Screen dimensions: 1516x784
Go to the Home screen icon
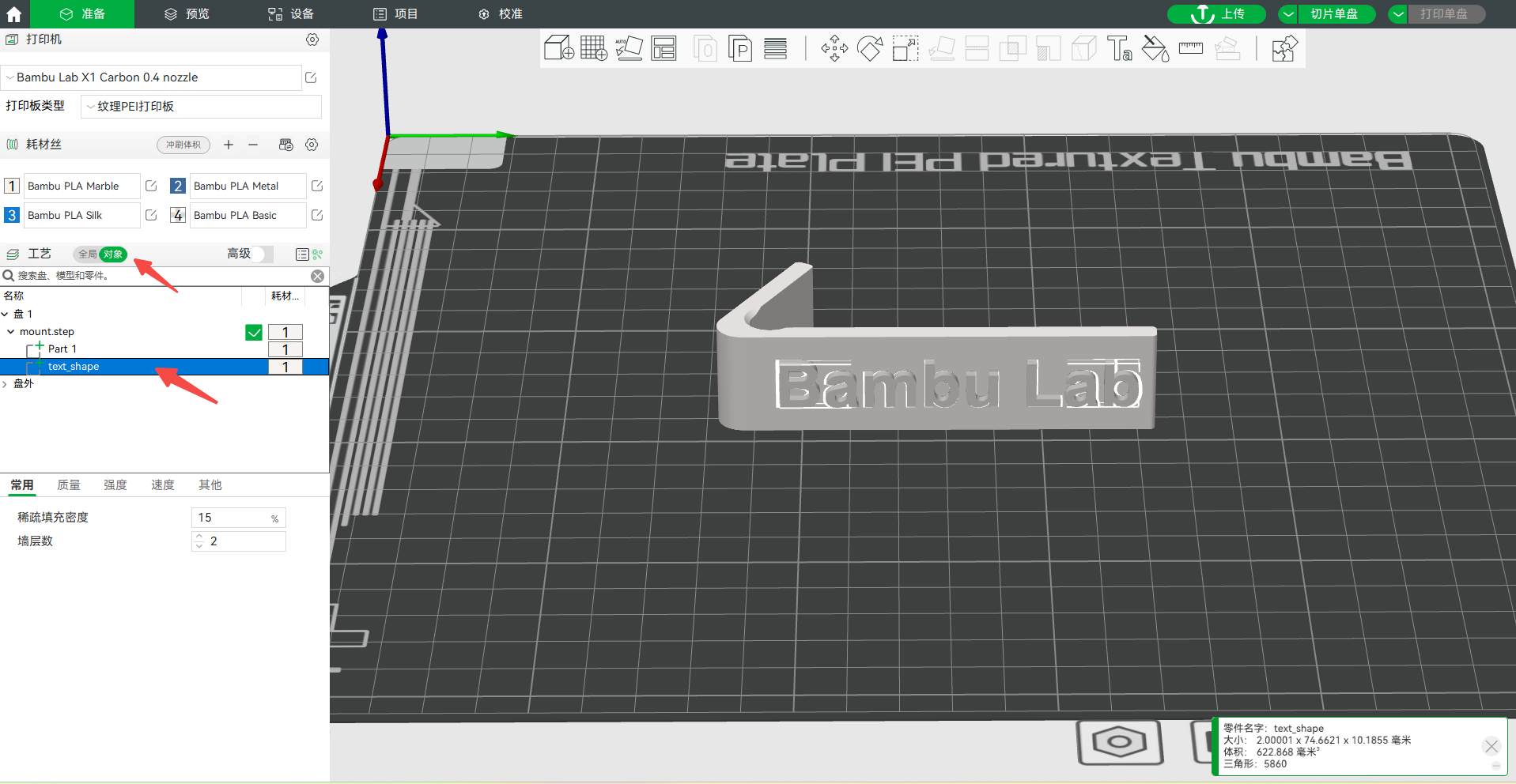pyautogui.click(x=14, y=14)
